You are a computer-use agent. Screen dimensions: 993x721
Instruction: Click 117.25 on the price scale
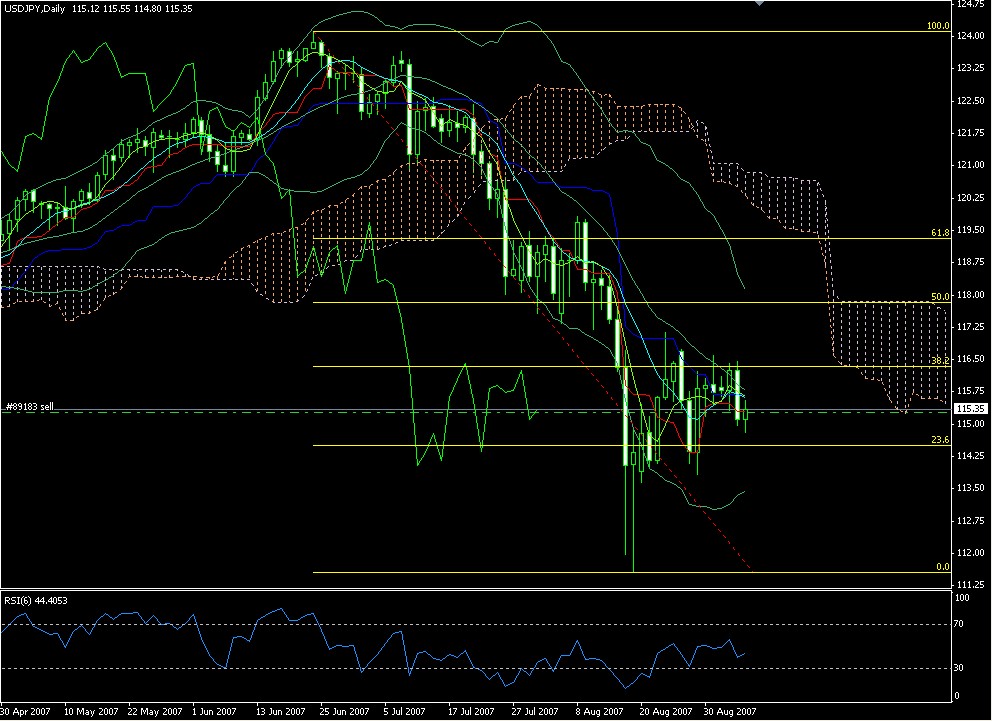[970, 326]
